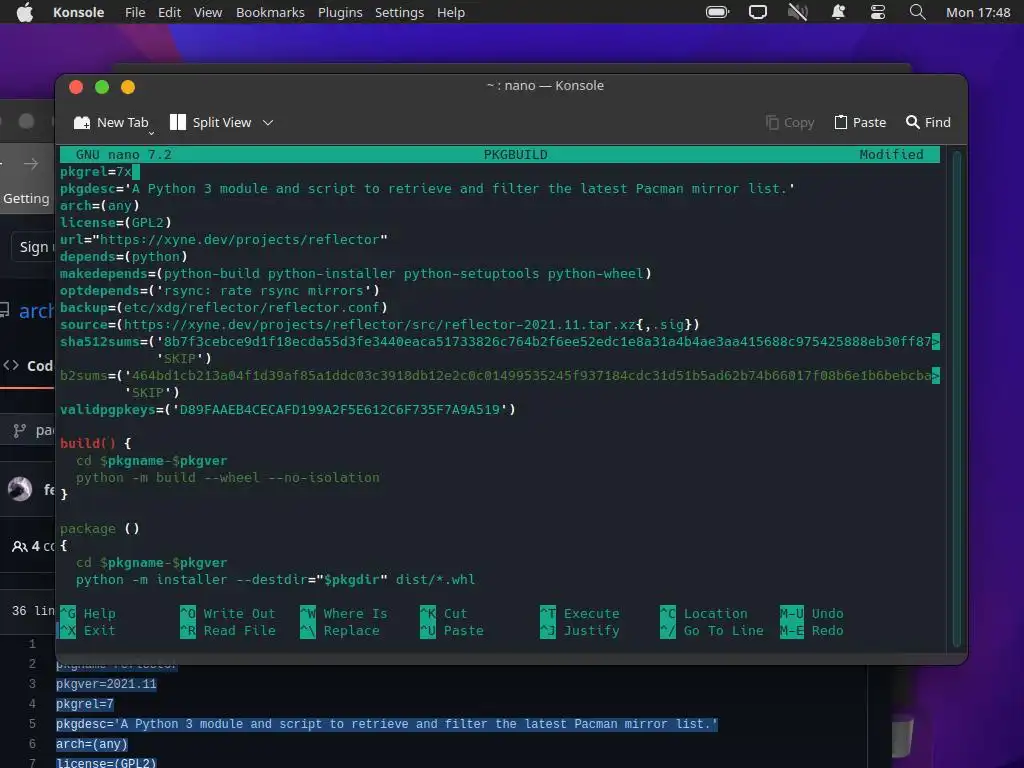
Task: Click the New Tab button in Konsole
Action: tap(111, 122)
